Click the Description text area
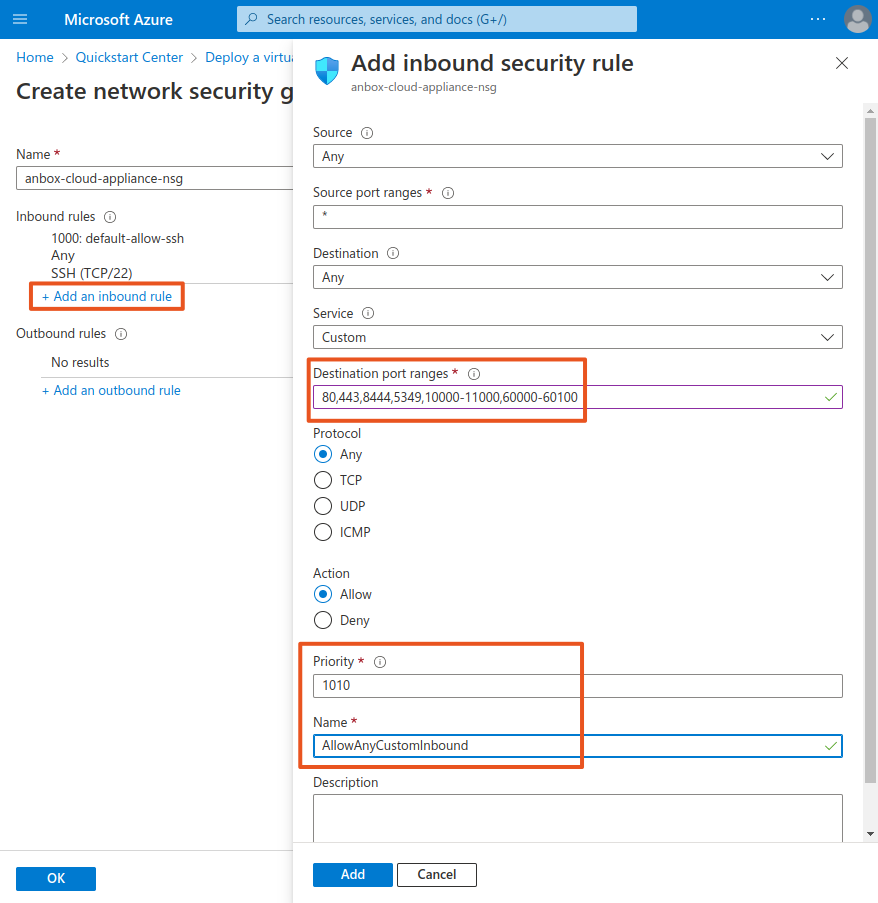 point(577,818)
